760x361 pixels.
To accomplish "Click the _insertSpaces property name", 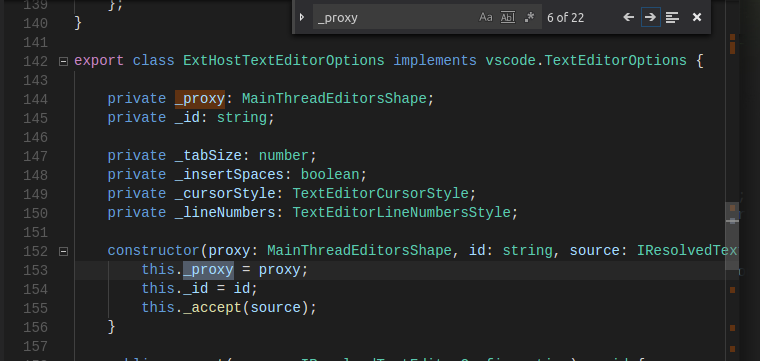I will (229, 175).
